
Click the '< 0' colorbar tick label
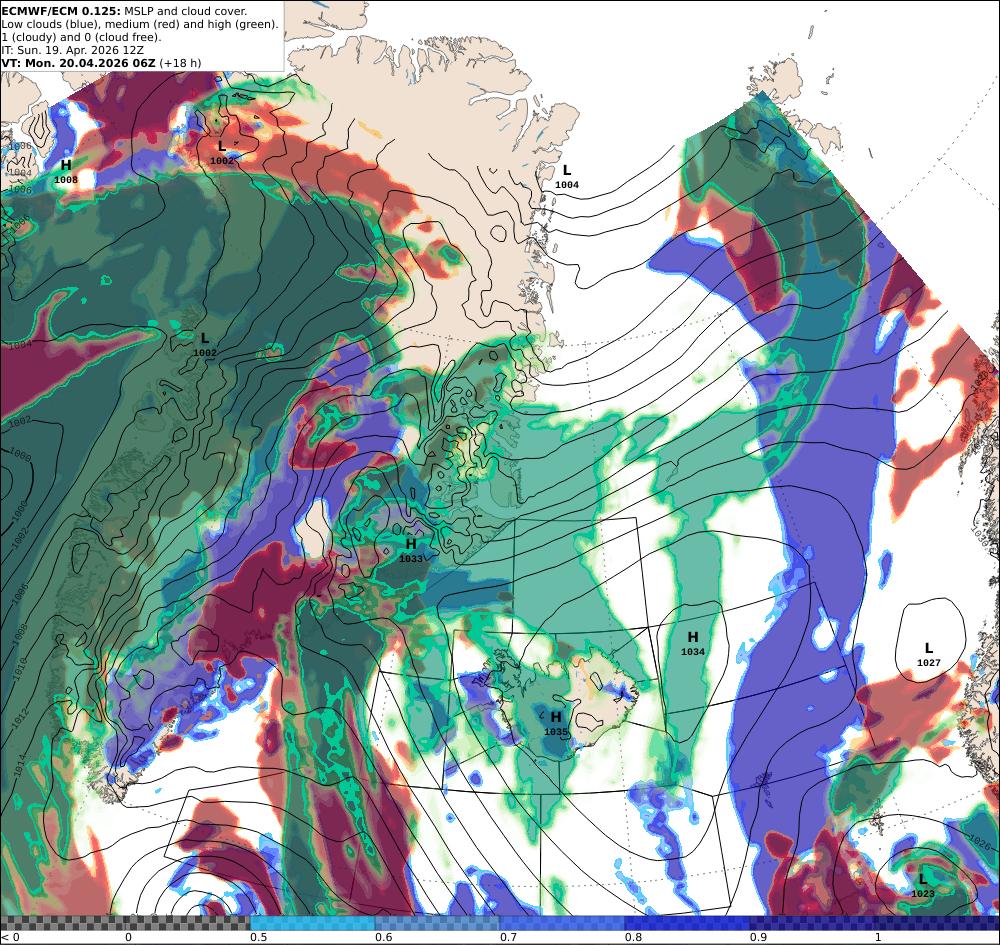click(10, 937)
